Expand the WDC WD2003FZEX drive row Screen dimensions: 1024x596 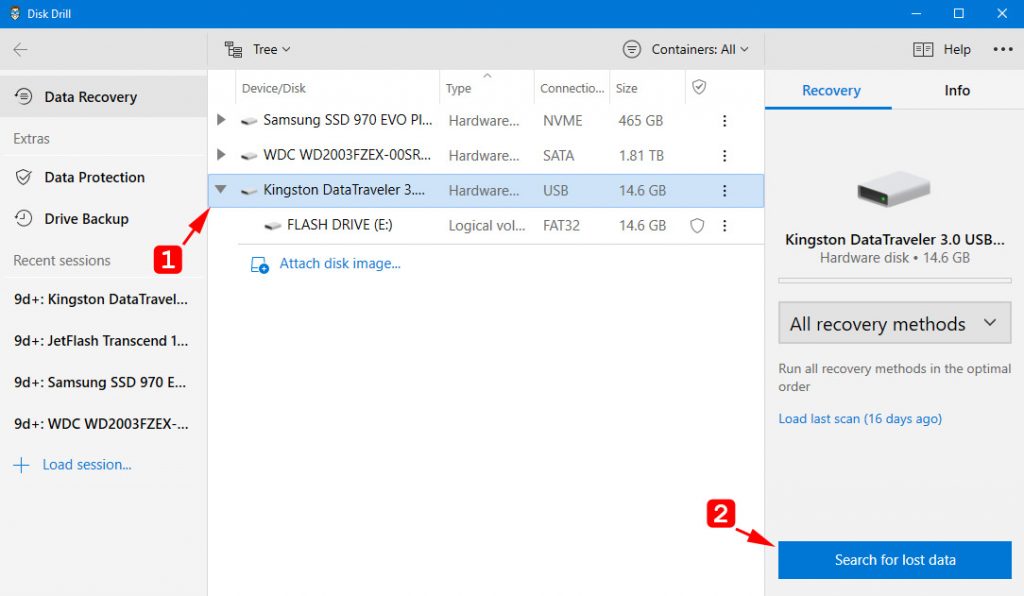221,155
